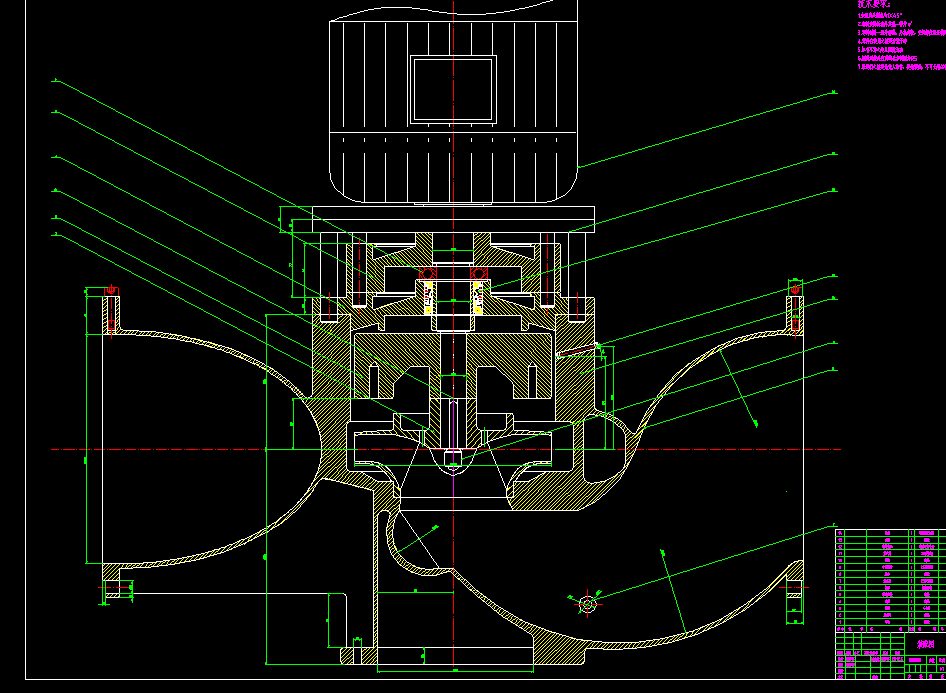The image size is (946, 693).
Task: Click the red bolt on left inlet flange top
Action: point(112,309)
